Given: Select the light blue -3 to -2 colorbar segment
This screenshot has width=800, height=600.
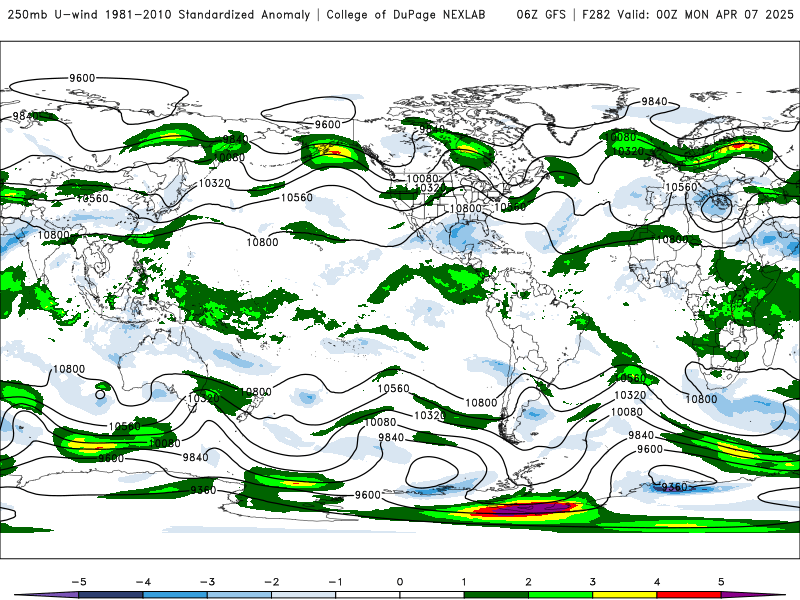Looking at the screenshot, I should (239, 595).
